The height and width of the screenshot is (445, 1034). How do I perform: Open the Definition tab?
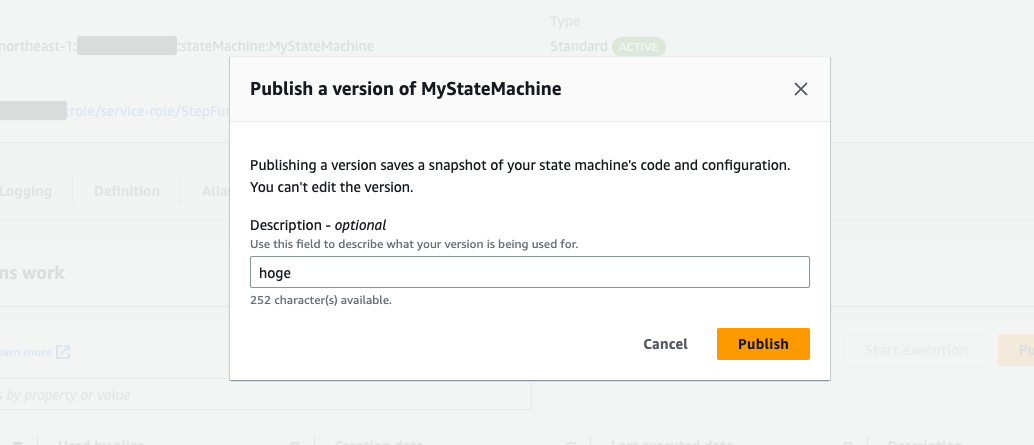click(126, 191)
